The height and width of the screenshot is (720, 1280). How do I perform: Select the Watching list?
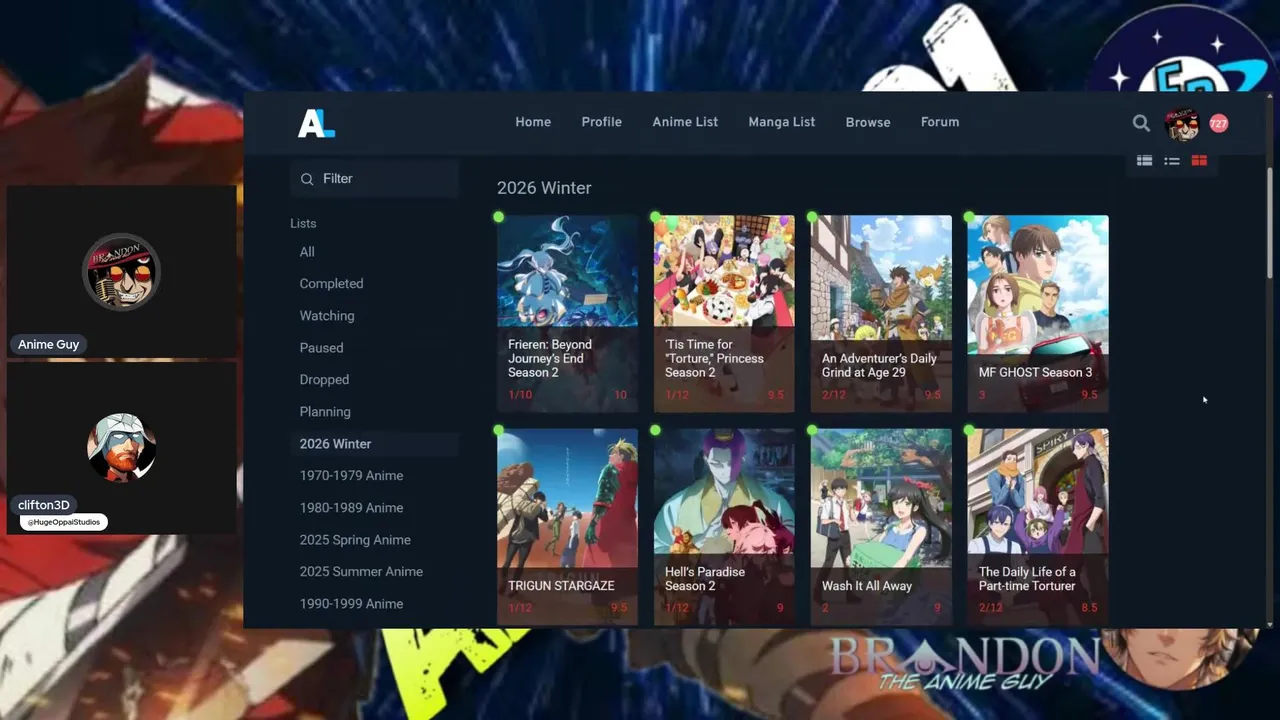[x=327, y=316]
